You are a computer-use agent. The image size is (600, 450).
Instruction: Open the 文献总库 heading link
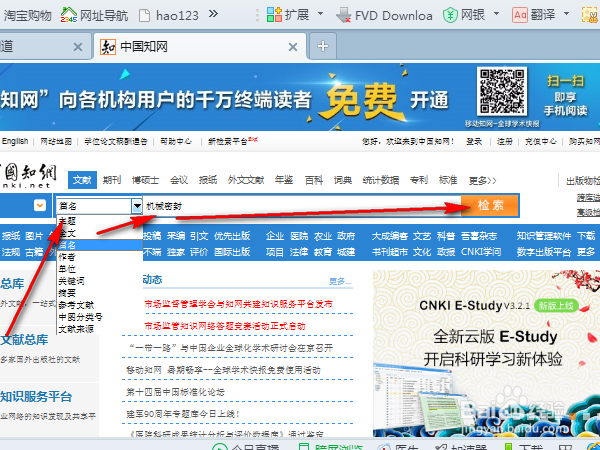(24, 339)
